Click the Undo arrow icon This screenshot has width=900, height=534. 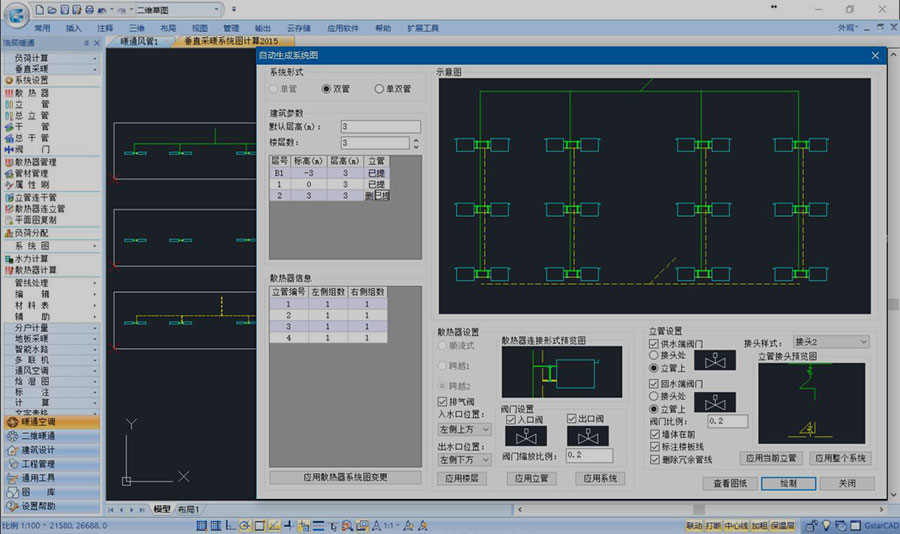[104, 9]
